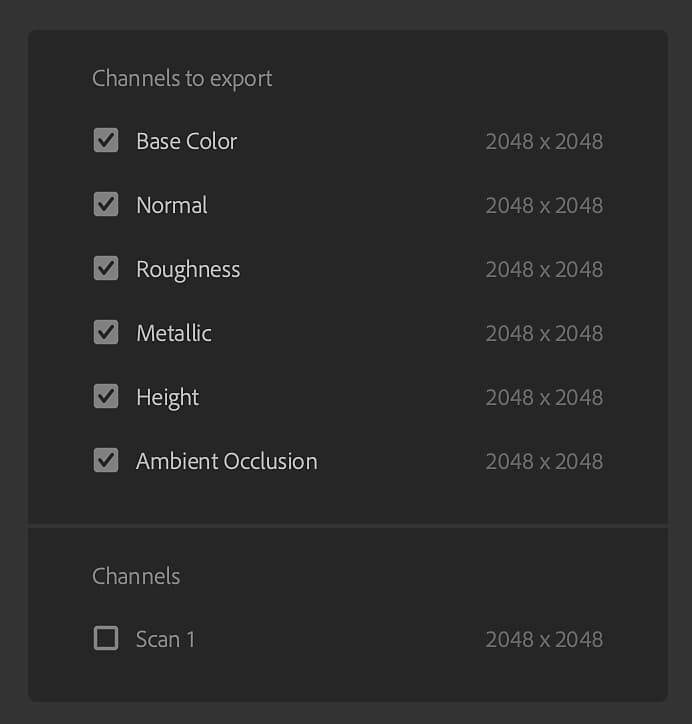Enable the Scan 1 checkbox
Screen dimensions: 692x724
pos(106,639)
